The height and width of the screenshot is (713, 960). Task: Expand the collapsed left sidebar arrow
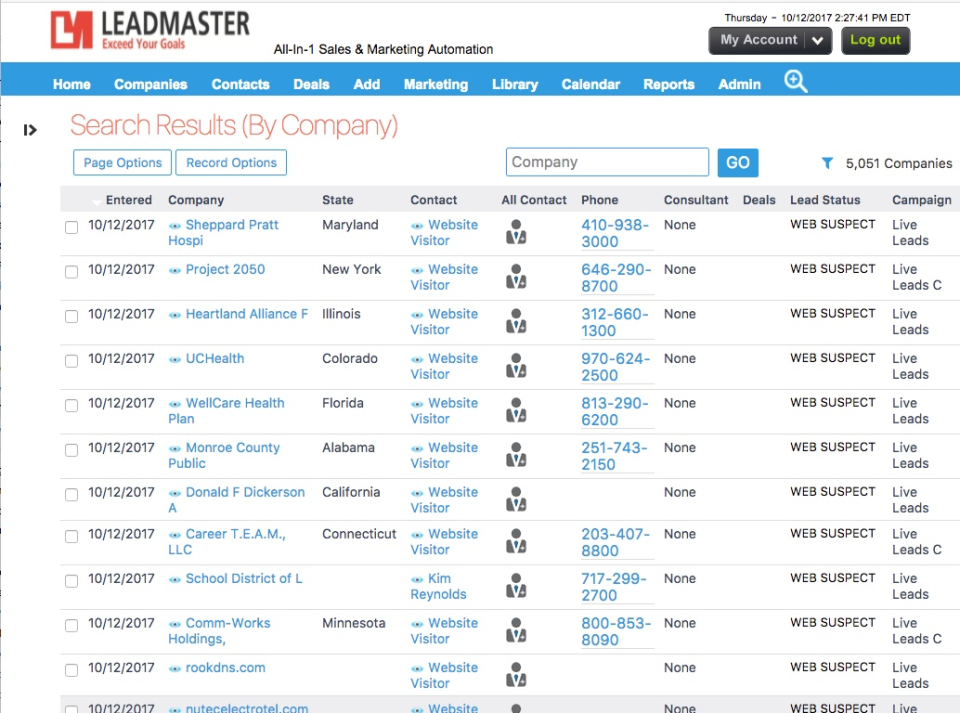(x=30, y=129)
